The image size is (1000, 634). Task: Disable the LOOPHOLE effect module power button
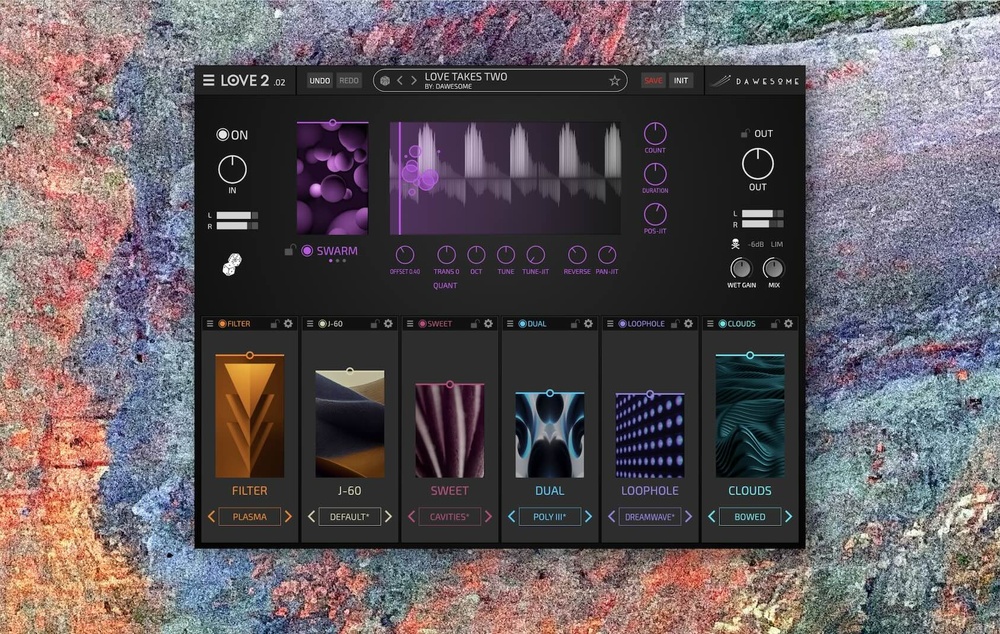point(622,324)
